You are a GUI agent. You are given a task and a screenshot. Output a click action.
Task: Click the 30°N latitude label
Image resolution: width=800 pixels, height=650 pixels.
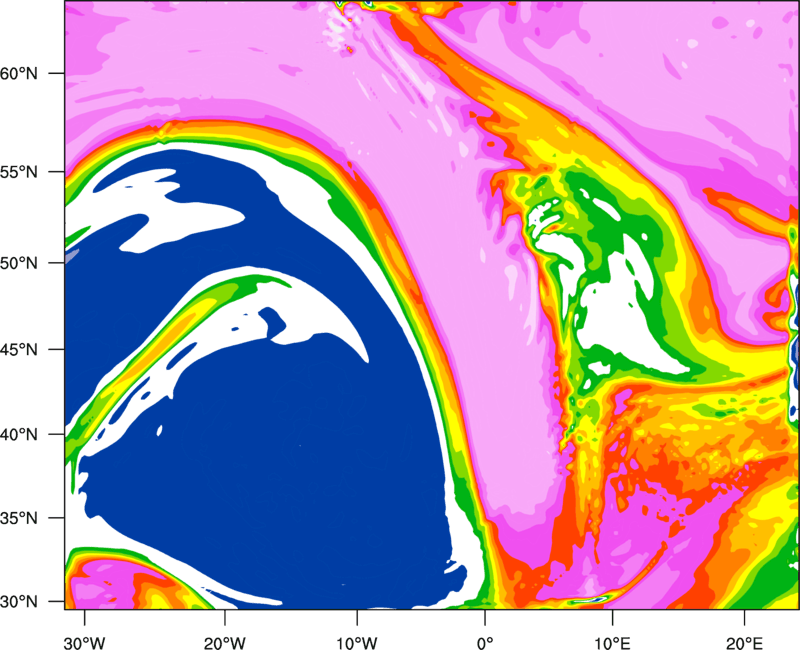click(19, 602)
